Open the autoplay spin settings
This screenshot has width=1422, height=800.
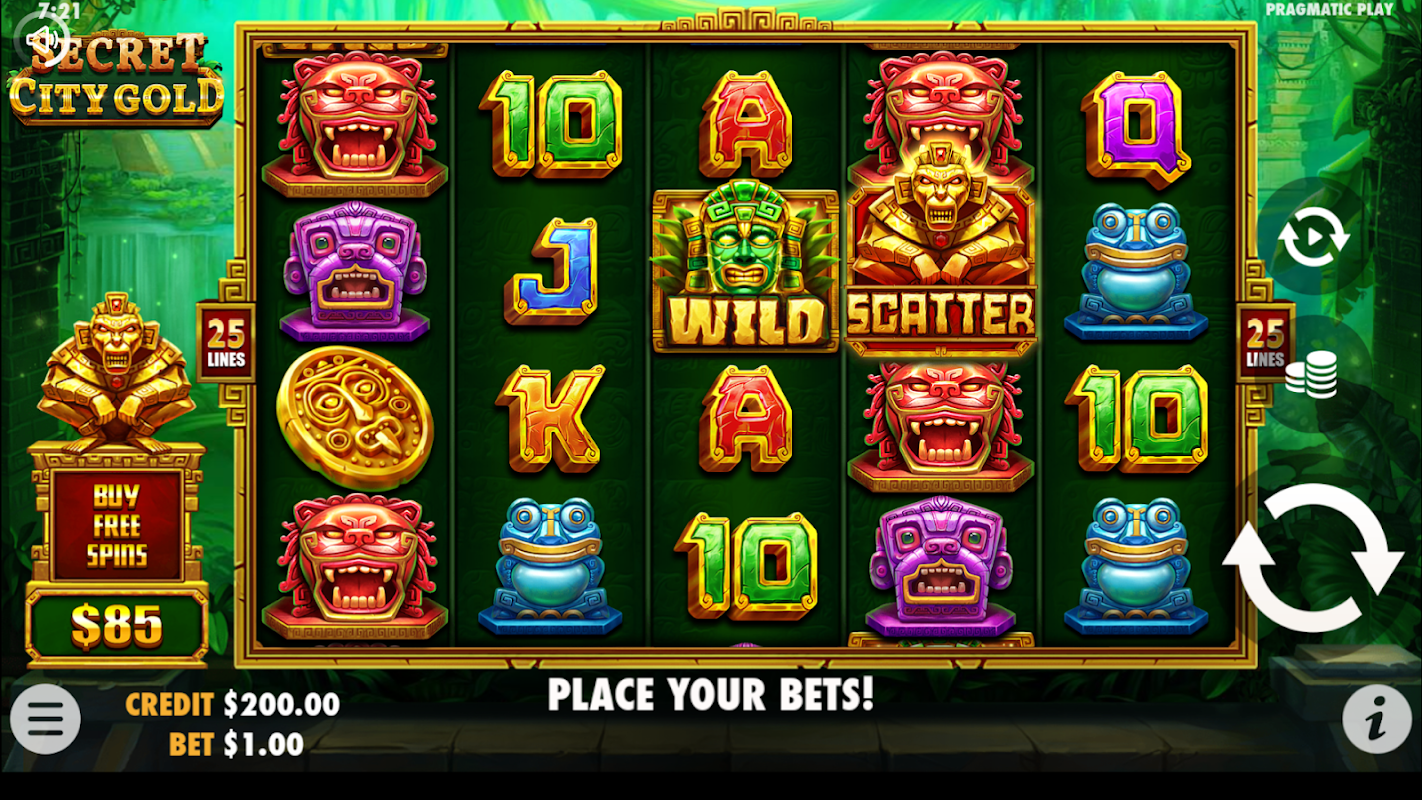[x=1313, y=239]
